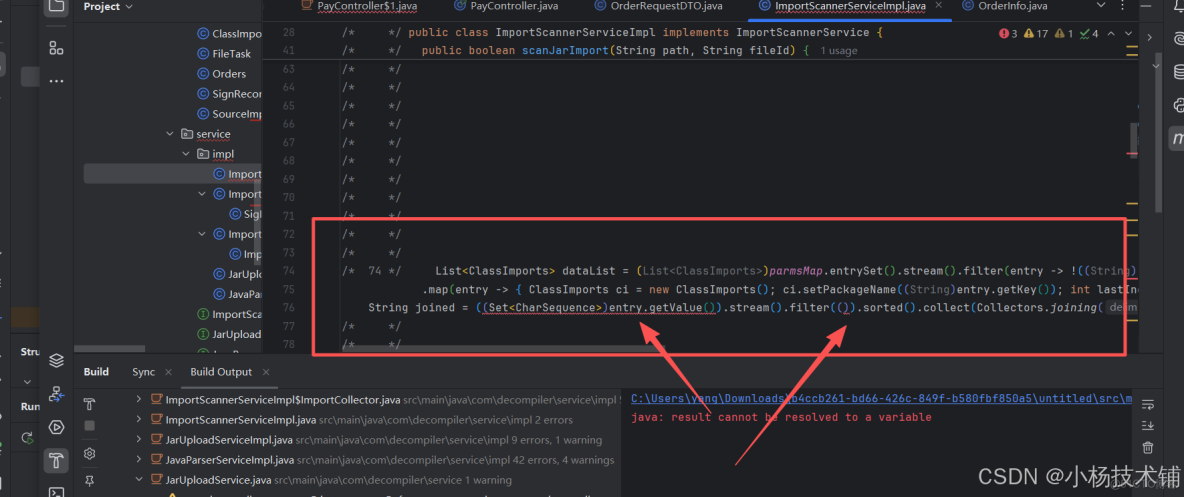
Task: Click the '1 usage' inlay hint
Action: coord(838,51)
